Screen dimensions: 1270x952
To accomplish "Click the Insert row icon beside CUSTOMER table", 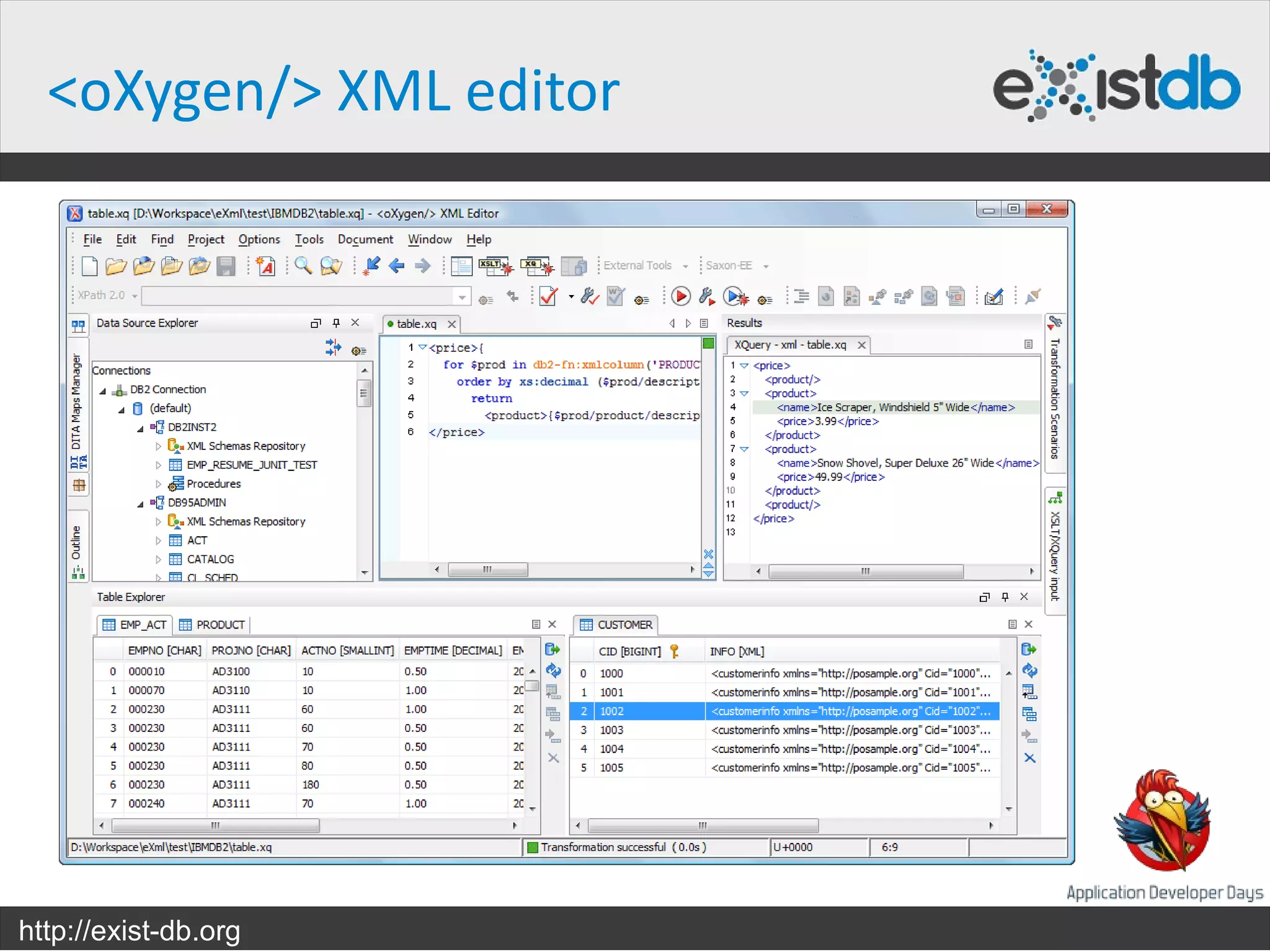I will 1029,692.
